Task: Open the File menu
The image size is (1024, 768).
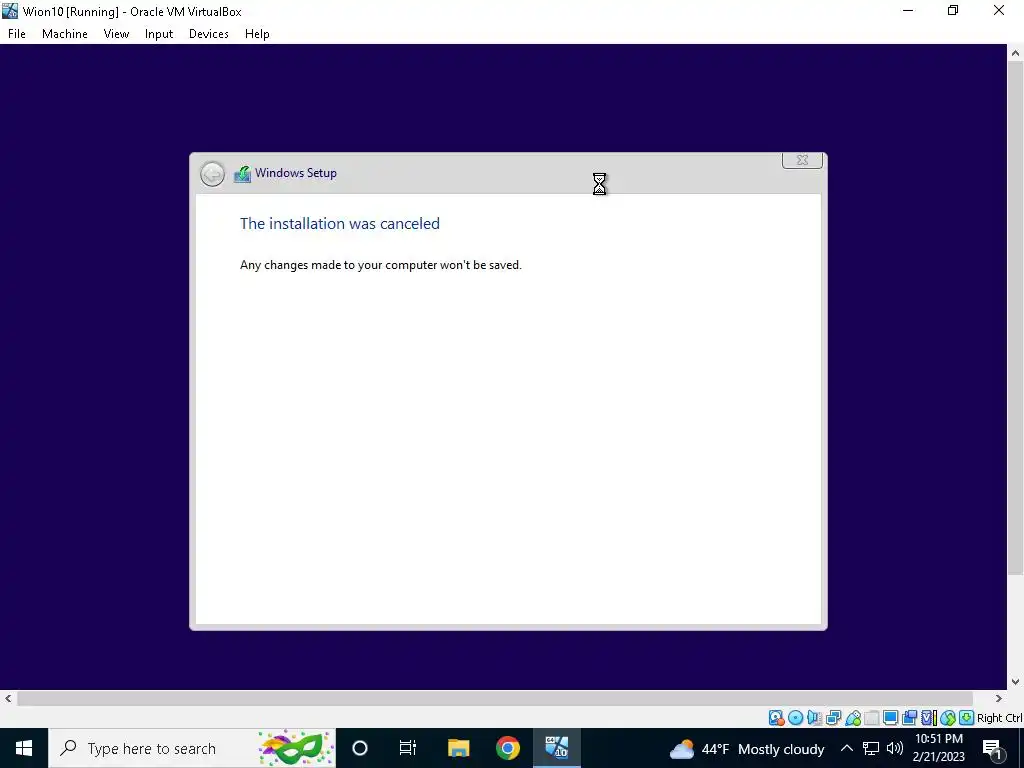Action: point(17,34)
